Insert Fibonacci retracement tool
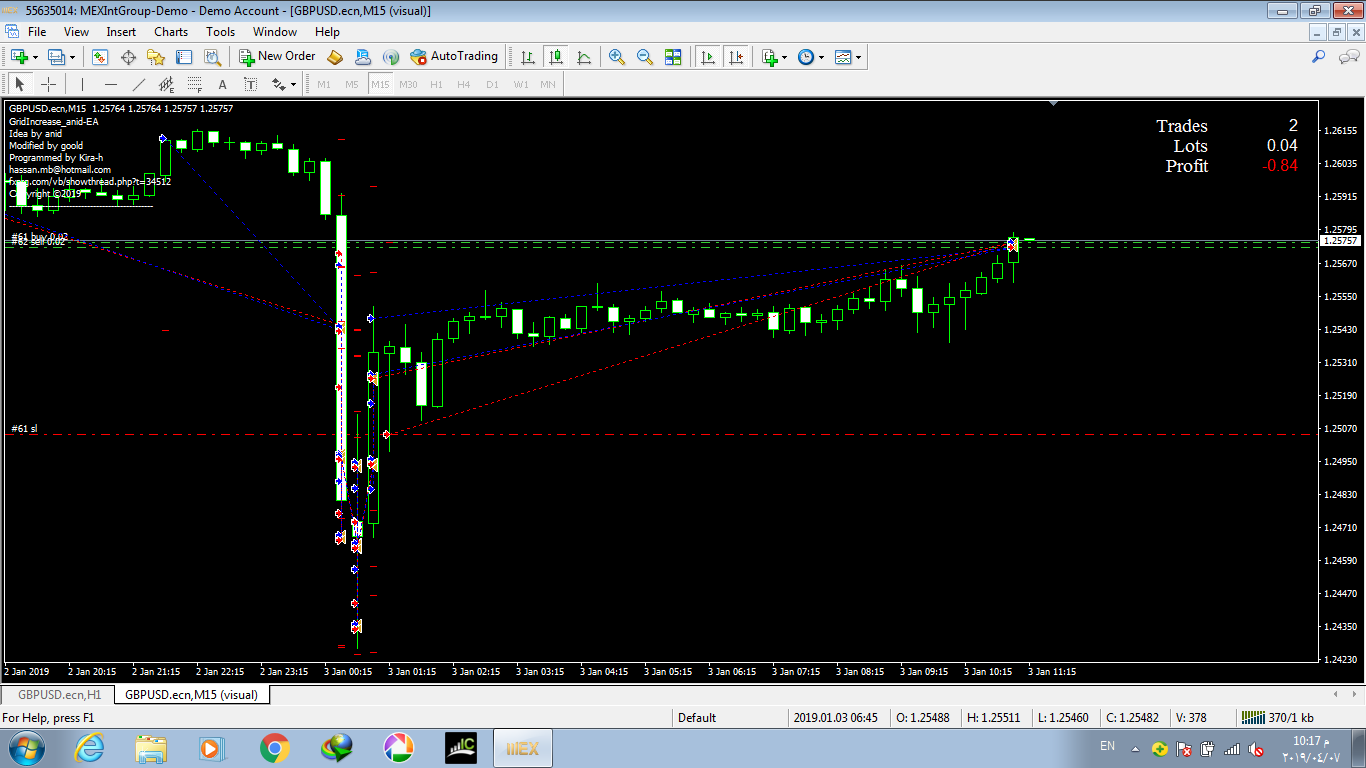 [194, 85]
